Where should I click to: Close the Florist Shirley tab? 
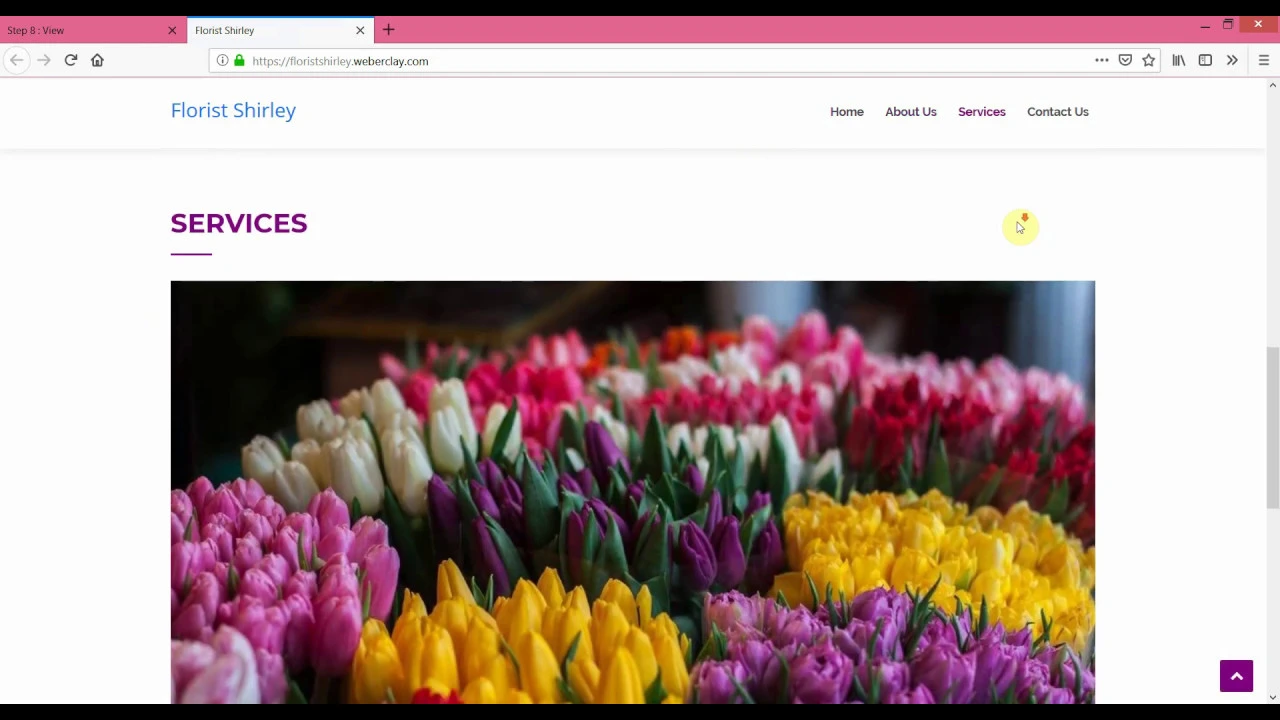[x=360, y=30]
